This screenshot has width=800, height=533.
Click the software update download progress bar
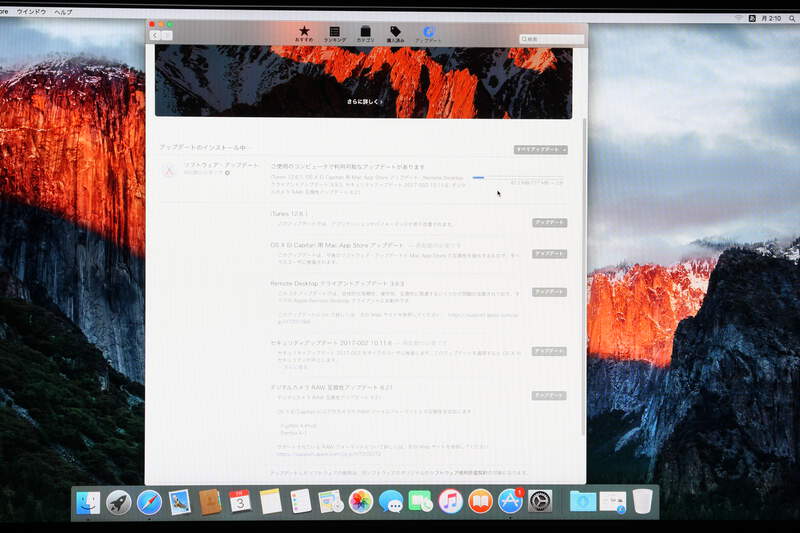point(518,177)
